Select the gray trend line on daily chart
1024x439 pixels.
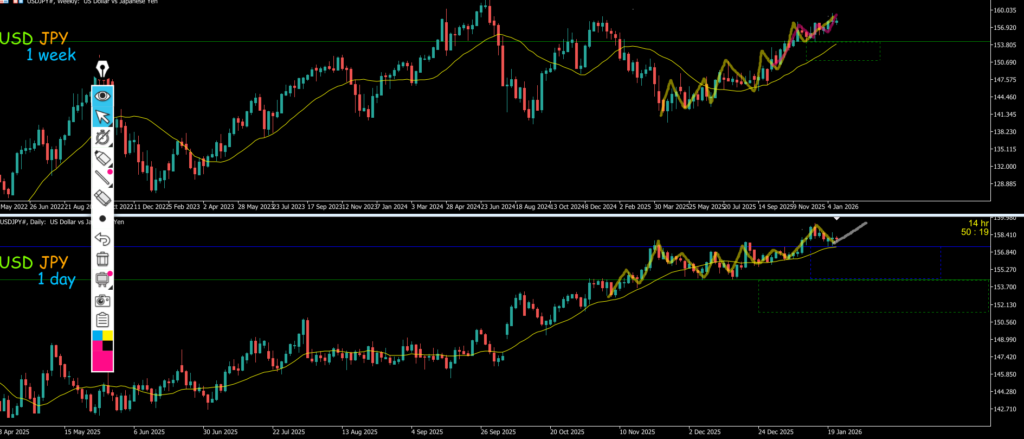tap(852, 232)
